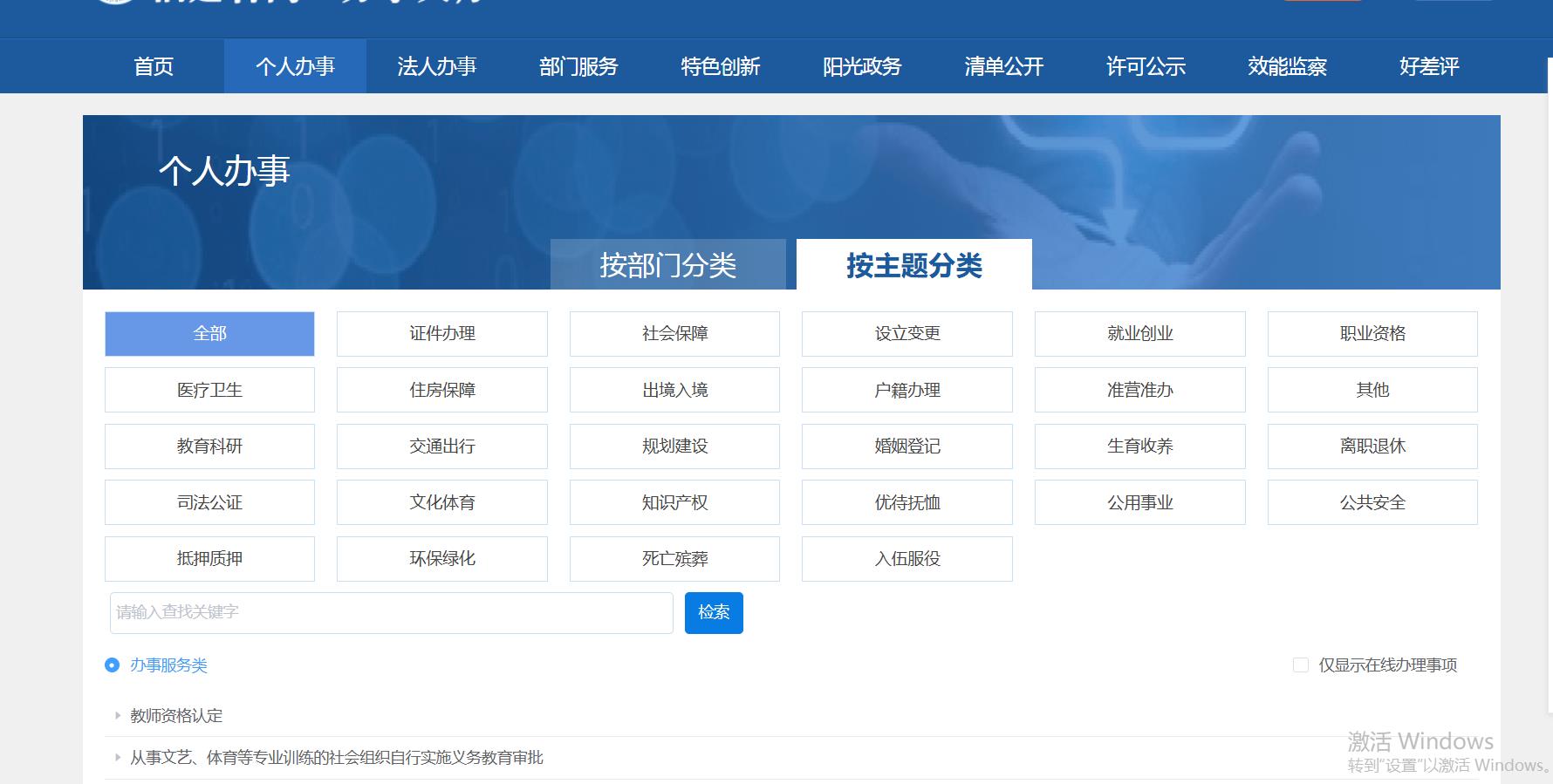Select the 婚姻登记 category
Viewport: 1553px width, 784px height.
click(907, 447)
